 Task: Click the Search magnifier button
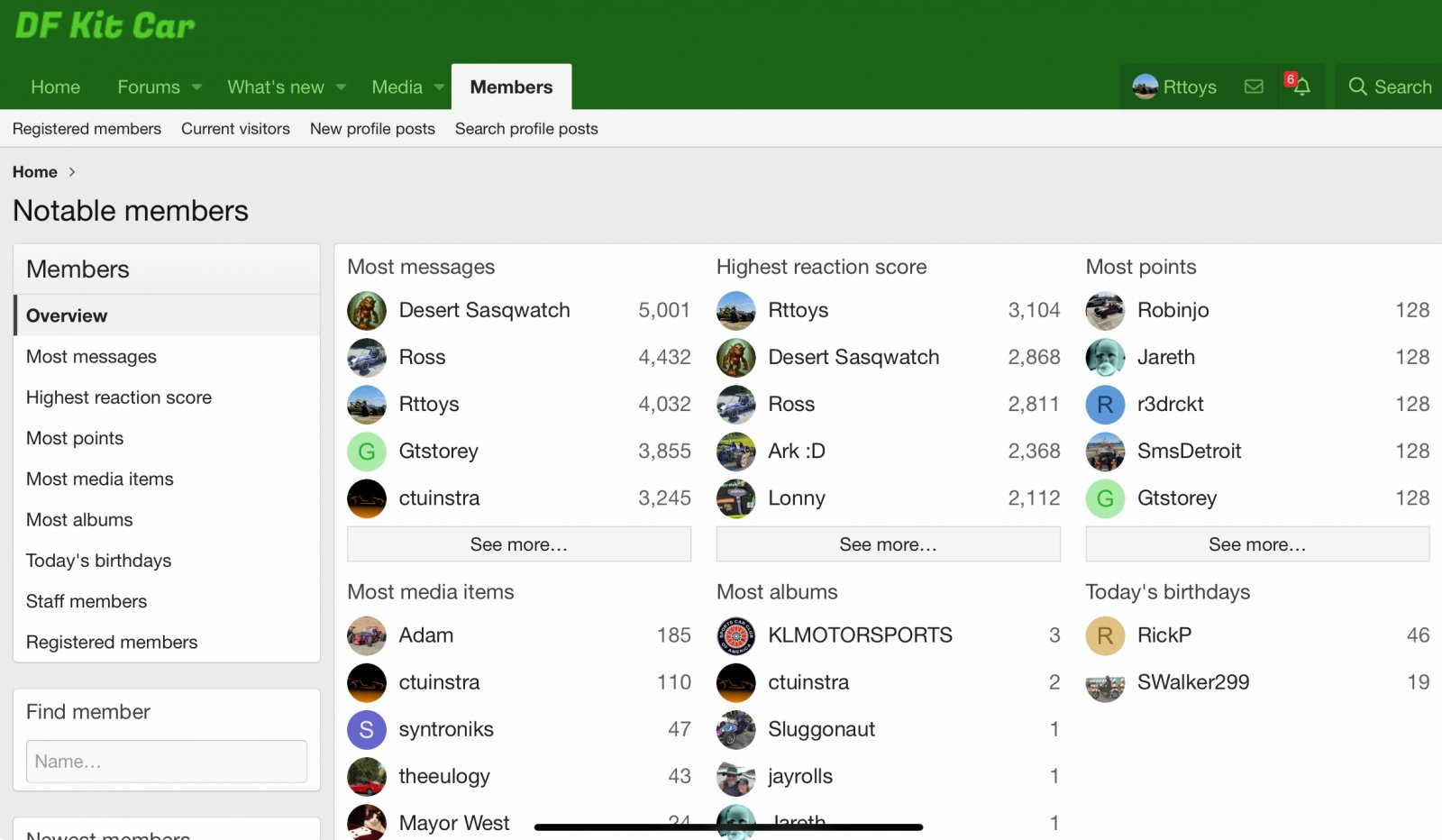click(x=1390, y=87)
